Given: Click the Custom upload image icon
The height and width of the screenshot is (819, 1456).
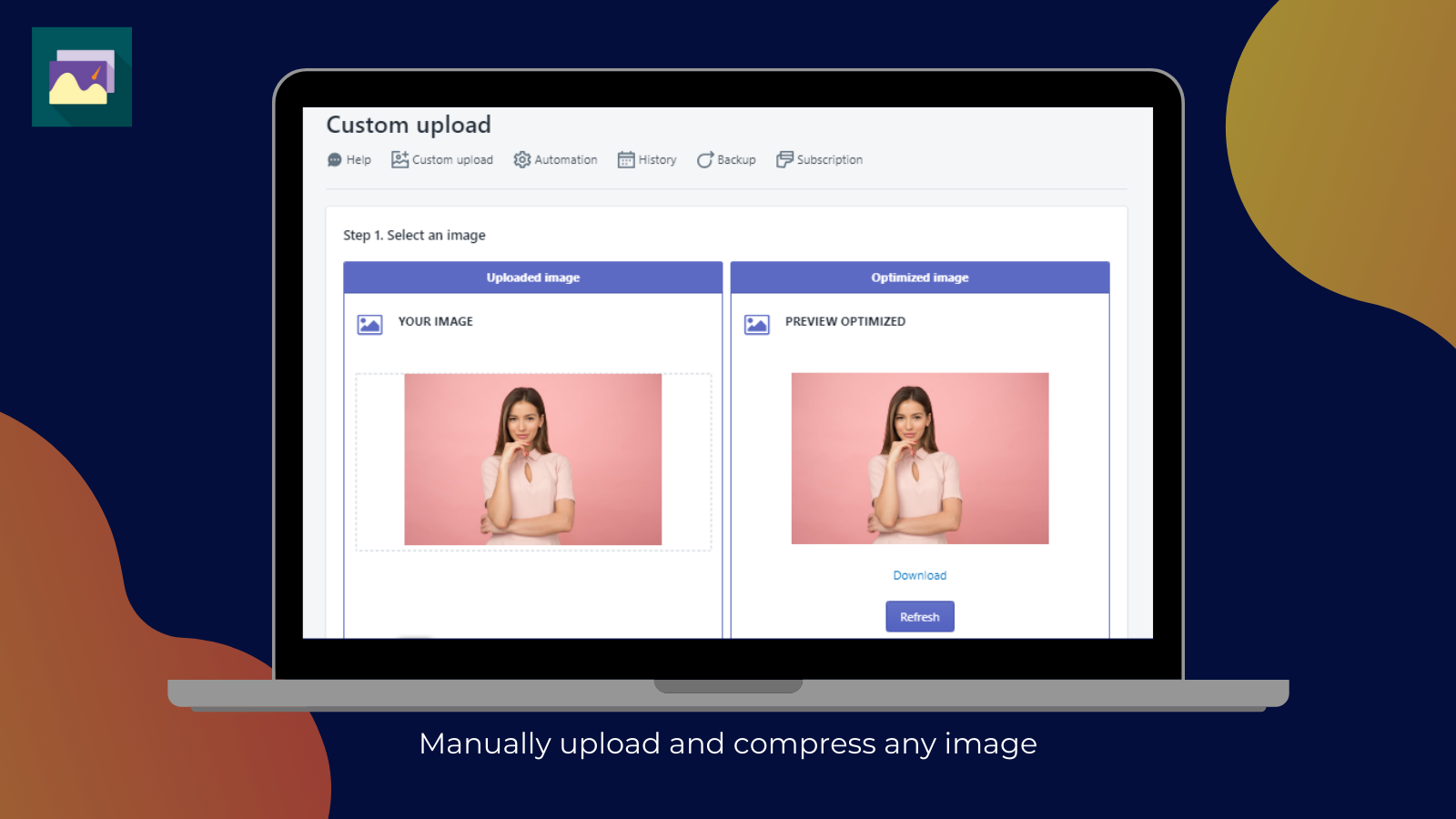Looking at the screenshot, I should (x=399, y=159).
